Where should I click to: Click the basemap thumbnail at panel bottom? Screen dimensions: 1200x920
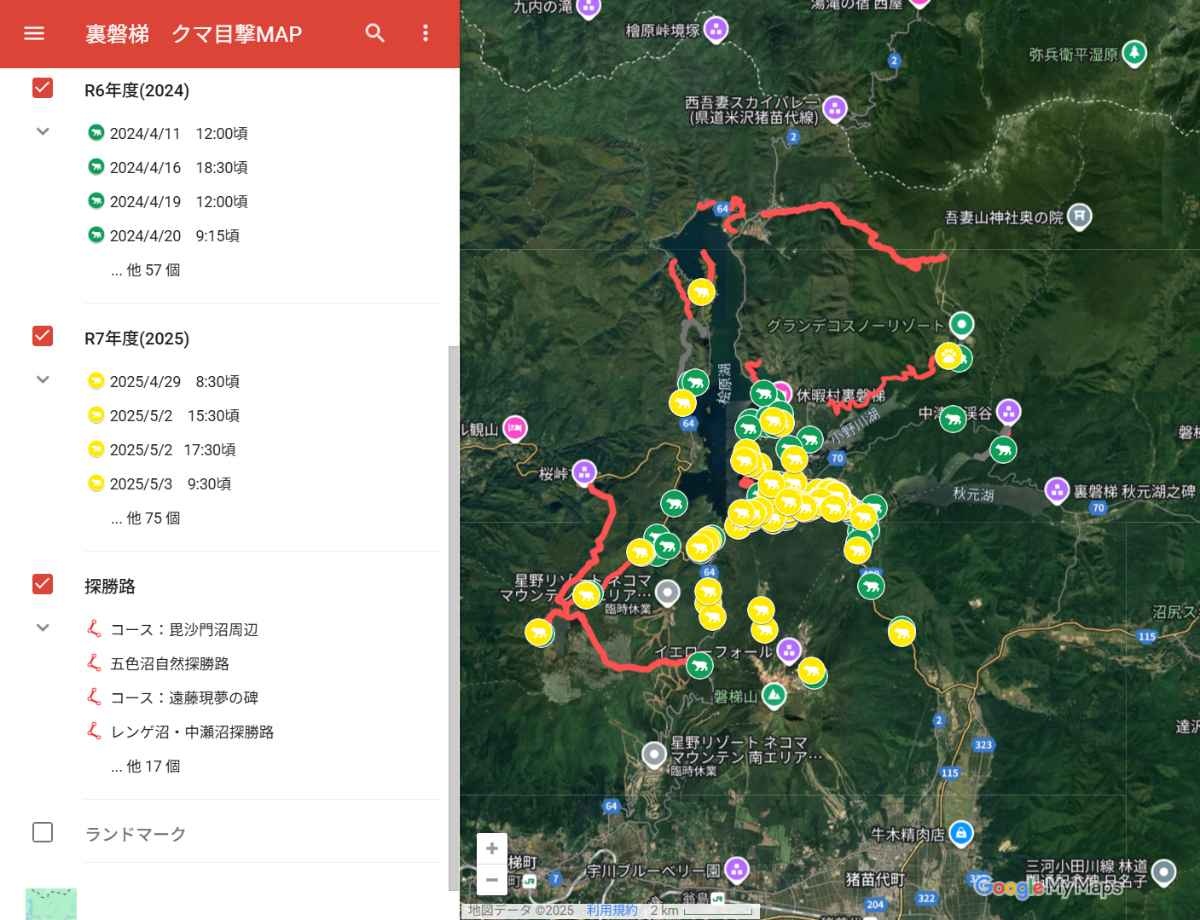(51, 903)
